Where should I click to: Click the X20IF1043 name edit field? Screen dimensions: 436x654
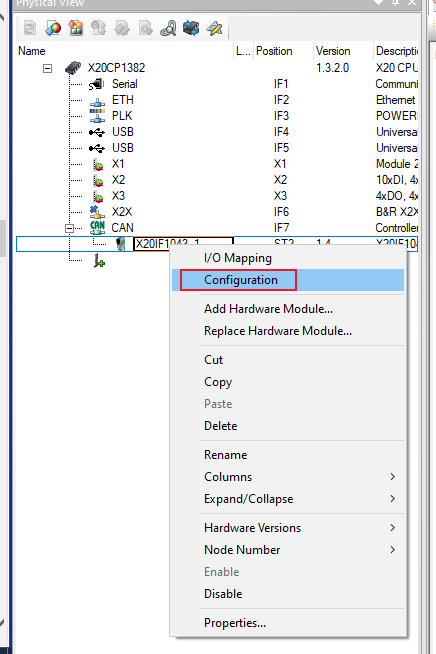(183, 244)
